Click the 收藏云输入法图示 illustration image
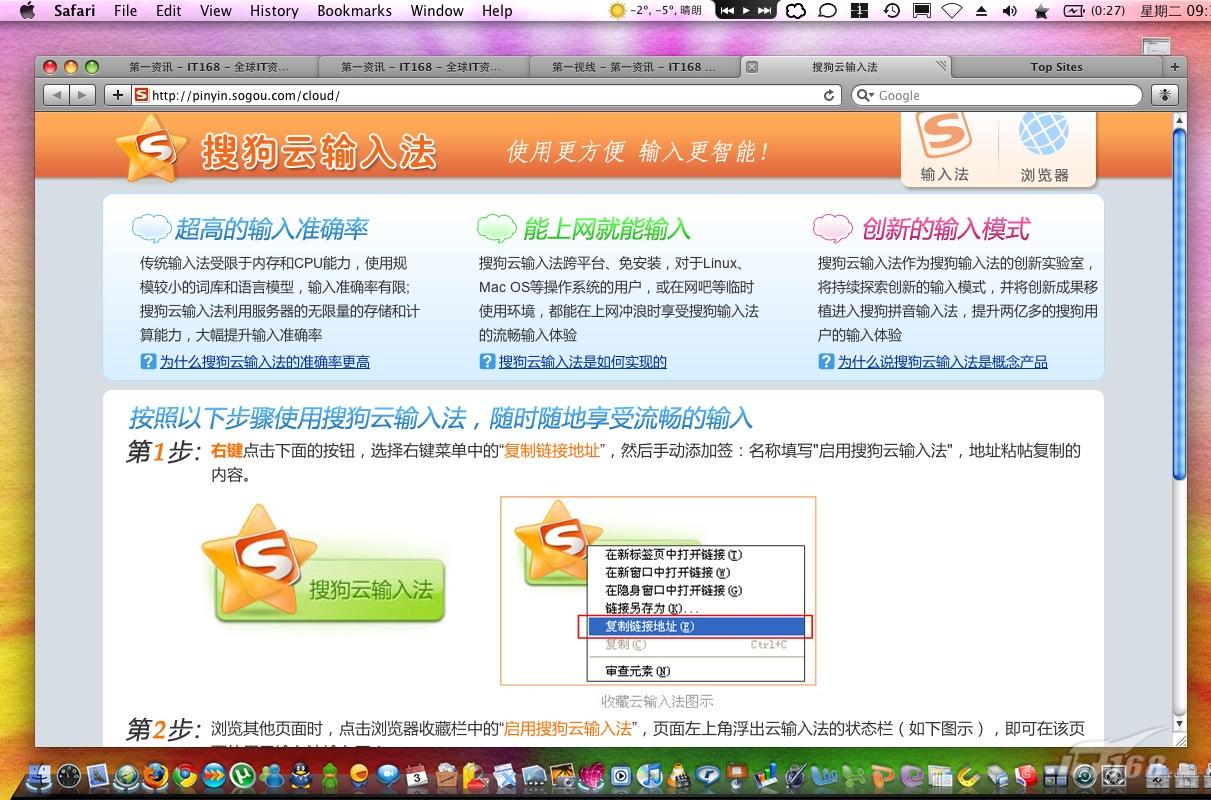The image size is (1211, 800). click(x=658, y=590)
